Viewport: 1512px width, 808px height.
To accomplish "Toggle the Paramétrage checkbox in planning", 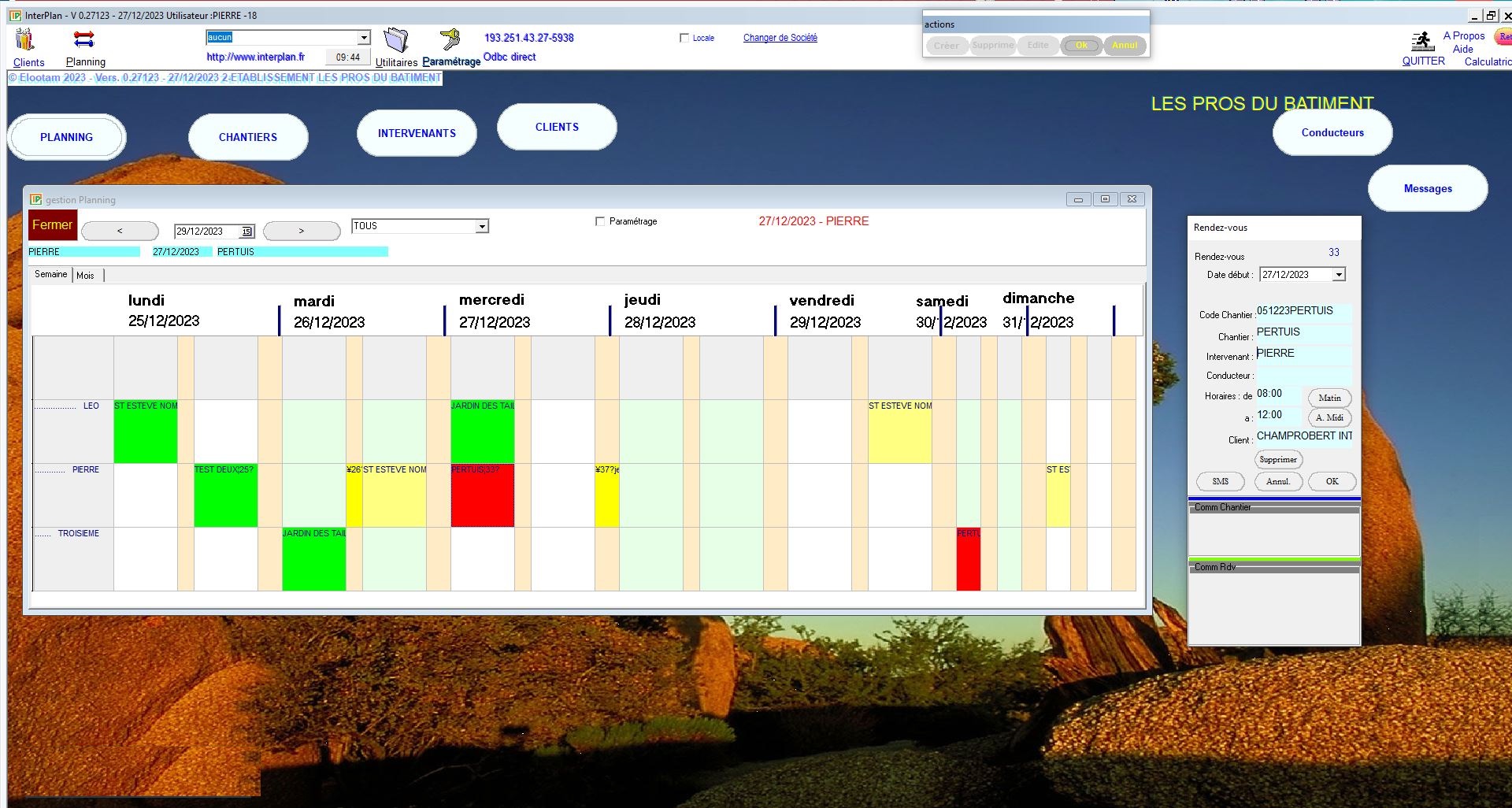I will [600, 221].
